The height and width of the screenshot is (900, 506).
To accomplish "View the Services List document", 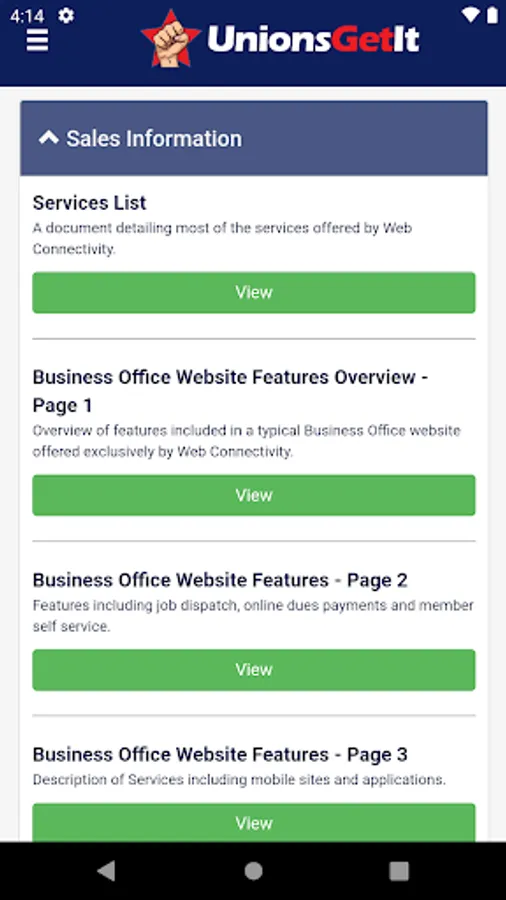I will pyautogui.click(x=254, y=292).
